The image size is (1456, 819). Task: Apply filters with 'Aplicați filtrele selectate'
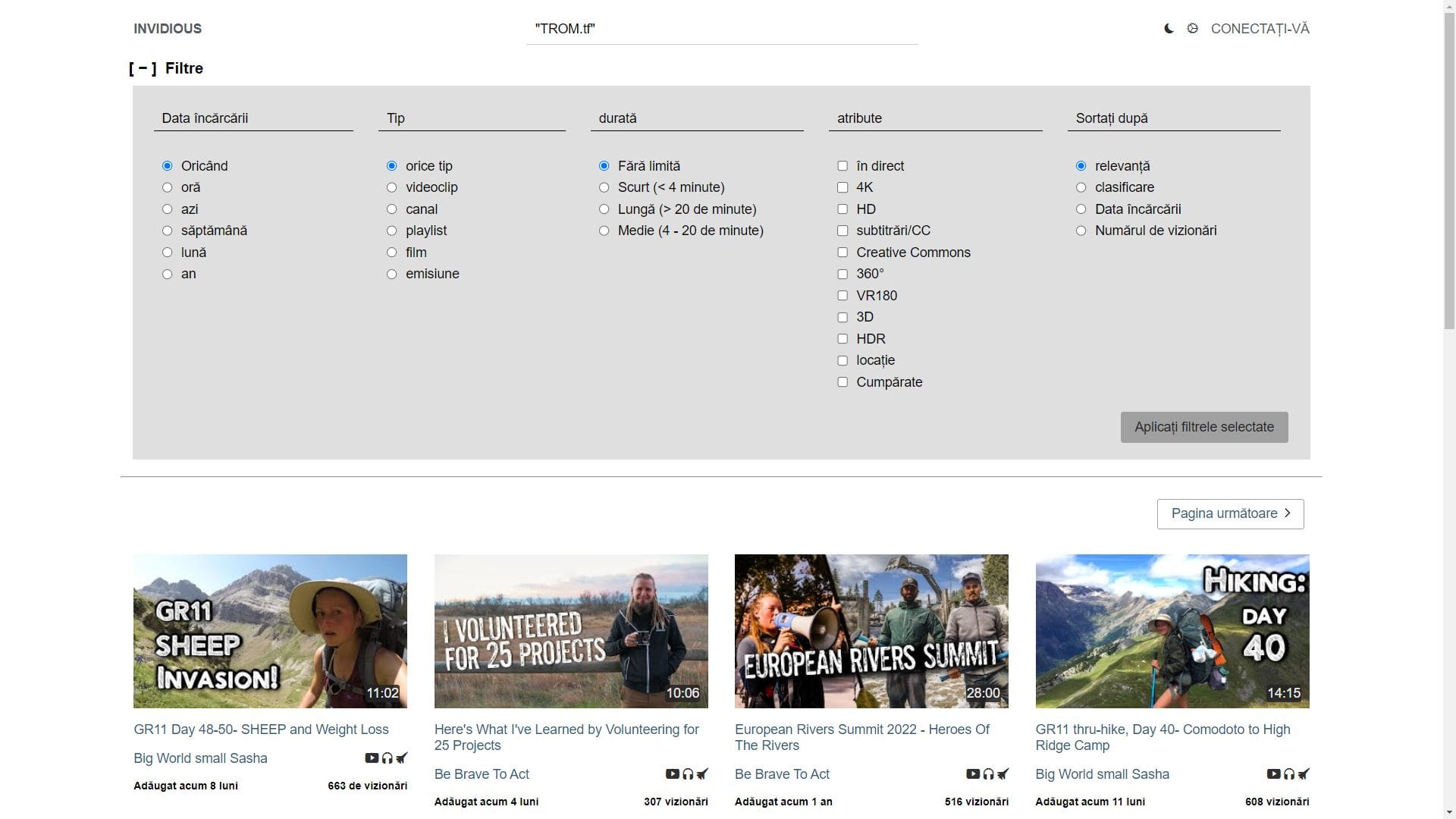tap(1204, 427)
